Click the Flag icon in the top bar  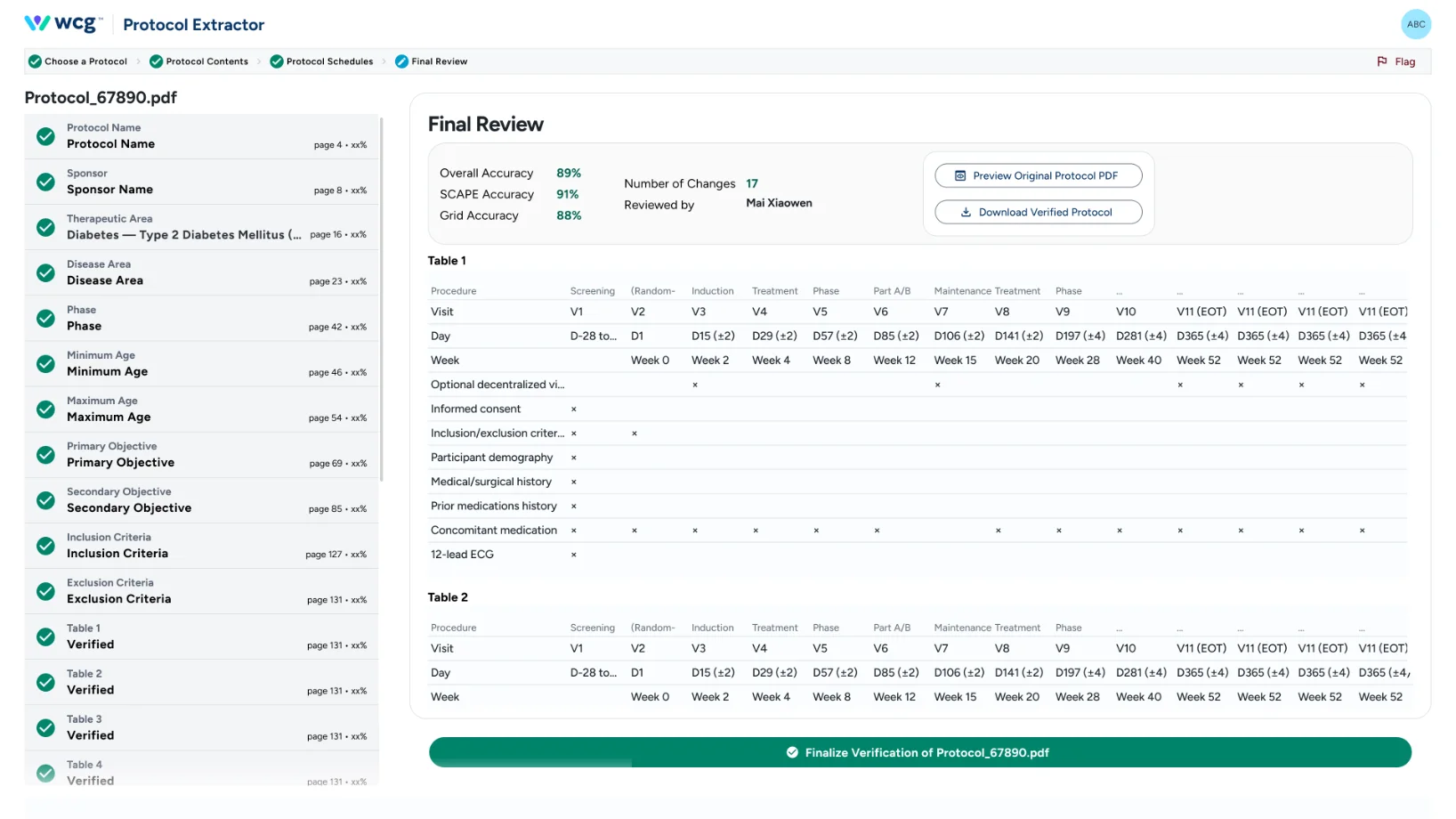[x=1381, y=61]
